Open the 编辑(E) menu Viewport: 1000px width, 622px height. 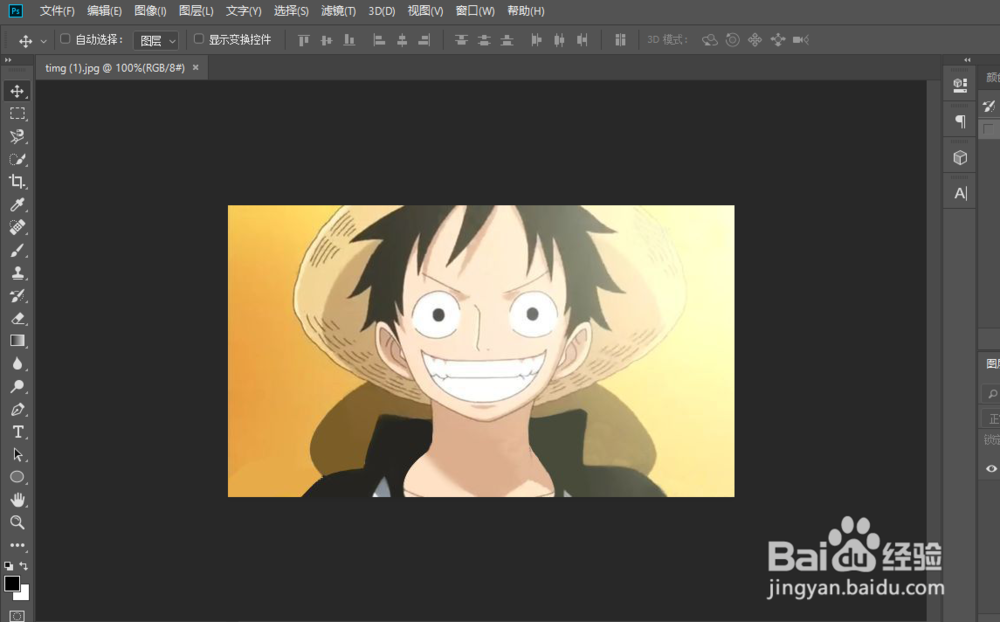coord(104,11)
